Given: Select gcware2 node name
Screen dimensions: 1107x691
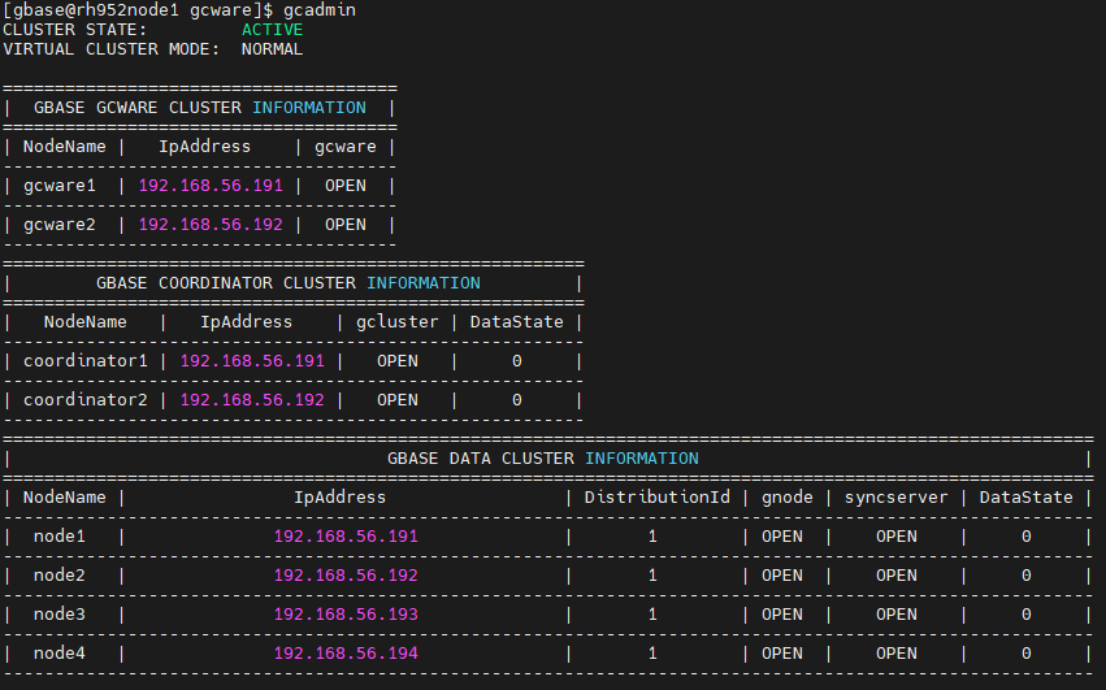Looking at the screenshot, I should pyautogui.click(x=59, y=224).
